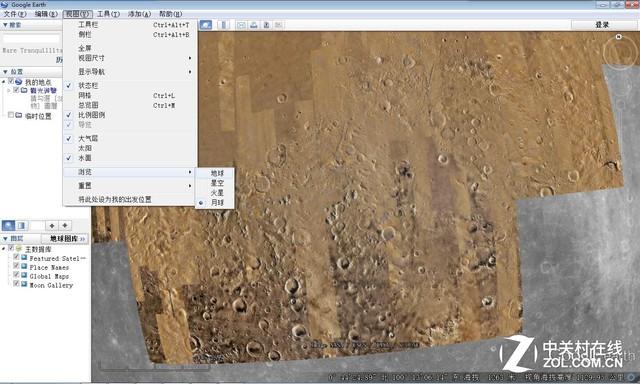The height and width of the screenshot is (384, 640).
Task: Click the Moon Gallery layer icon
Action: click(24, 284)
